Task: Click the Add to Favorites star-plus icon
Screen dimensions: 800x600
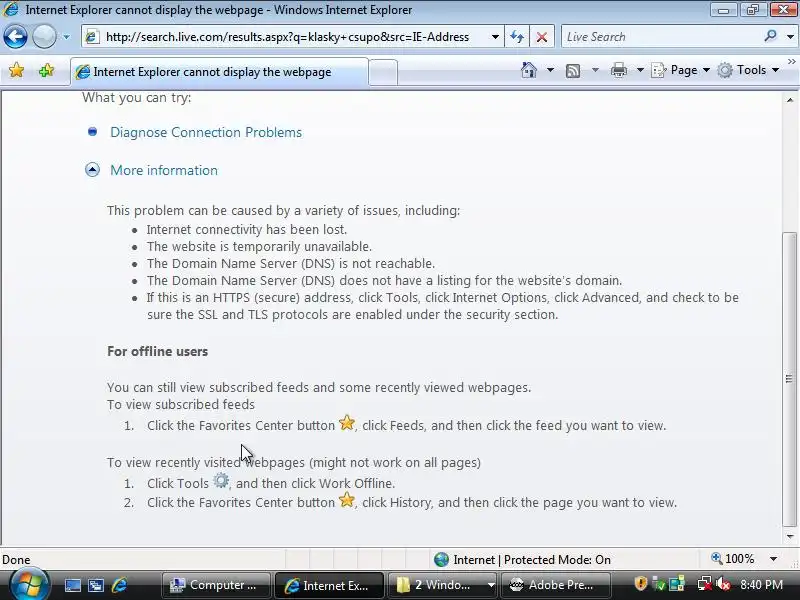Action: [46, 70]
